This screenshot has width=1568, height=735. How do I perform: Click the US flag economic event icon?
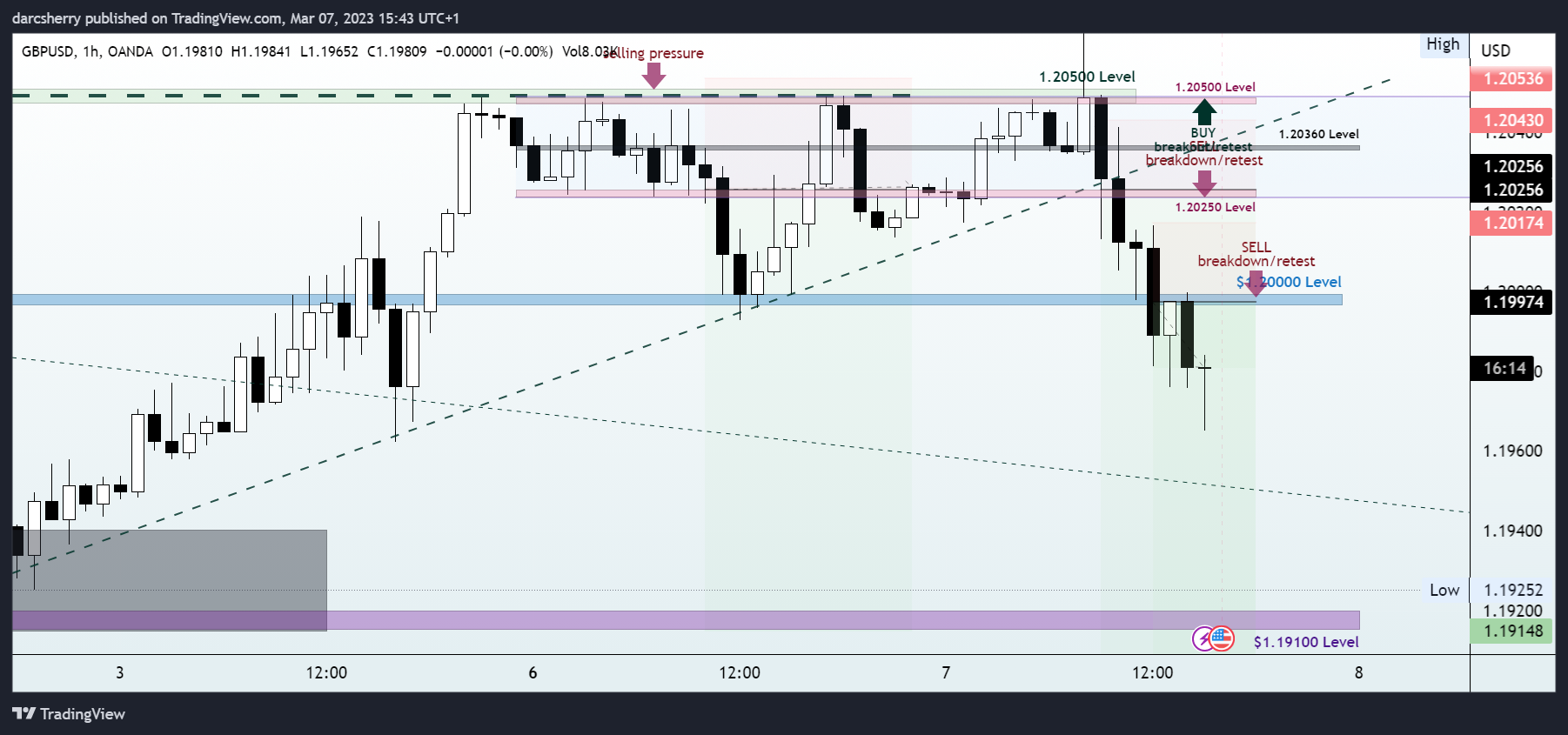tap(1223, 639)
